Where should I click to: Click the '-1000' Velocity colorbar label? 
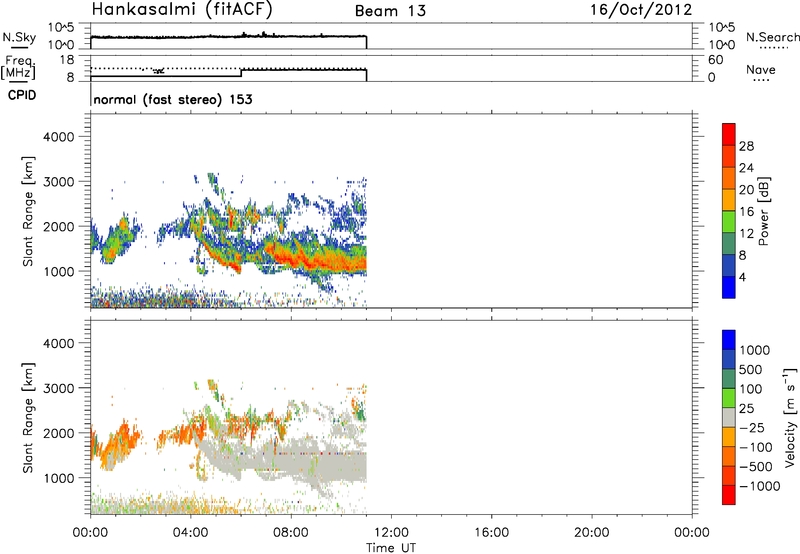coord(759,486)
